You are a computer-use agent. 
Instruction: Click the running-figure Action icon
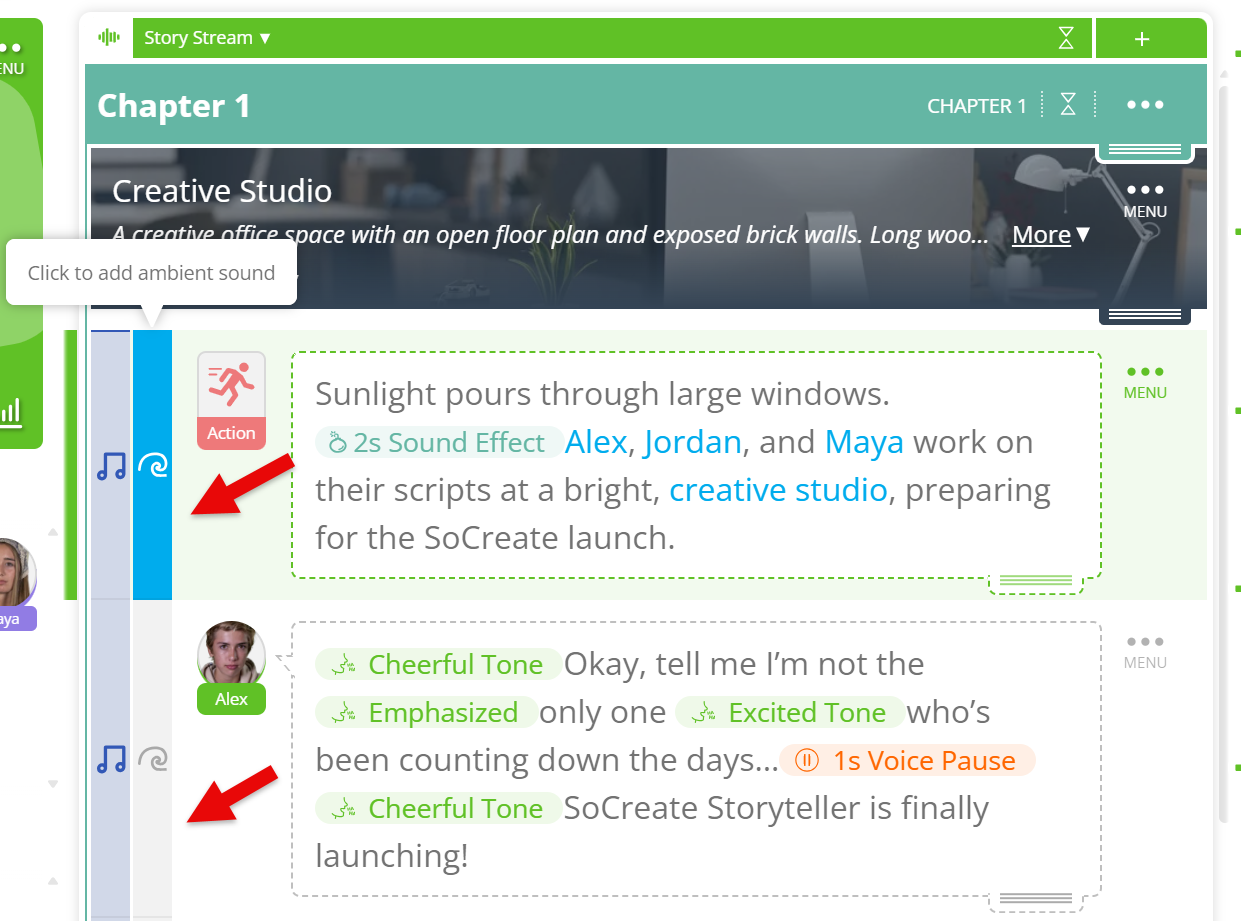point(231,386)
